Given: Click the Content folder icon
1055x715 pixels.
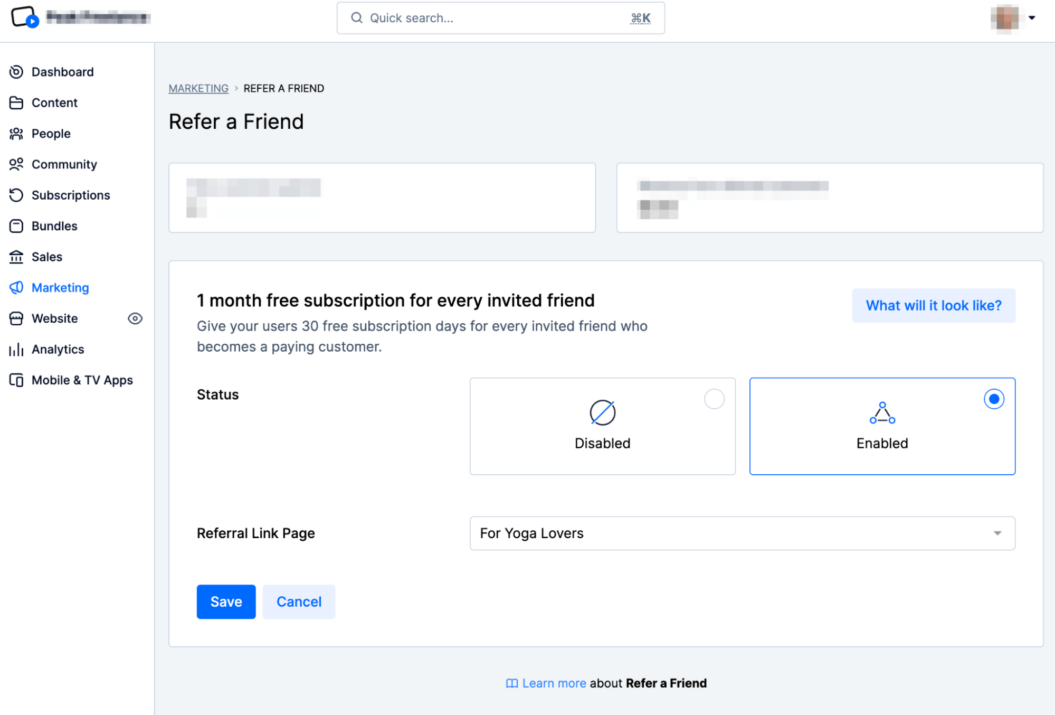Looking at the screenshot, I should (x=16, y=103).
